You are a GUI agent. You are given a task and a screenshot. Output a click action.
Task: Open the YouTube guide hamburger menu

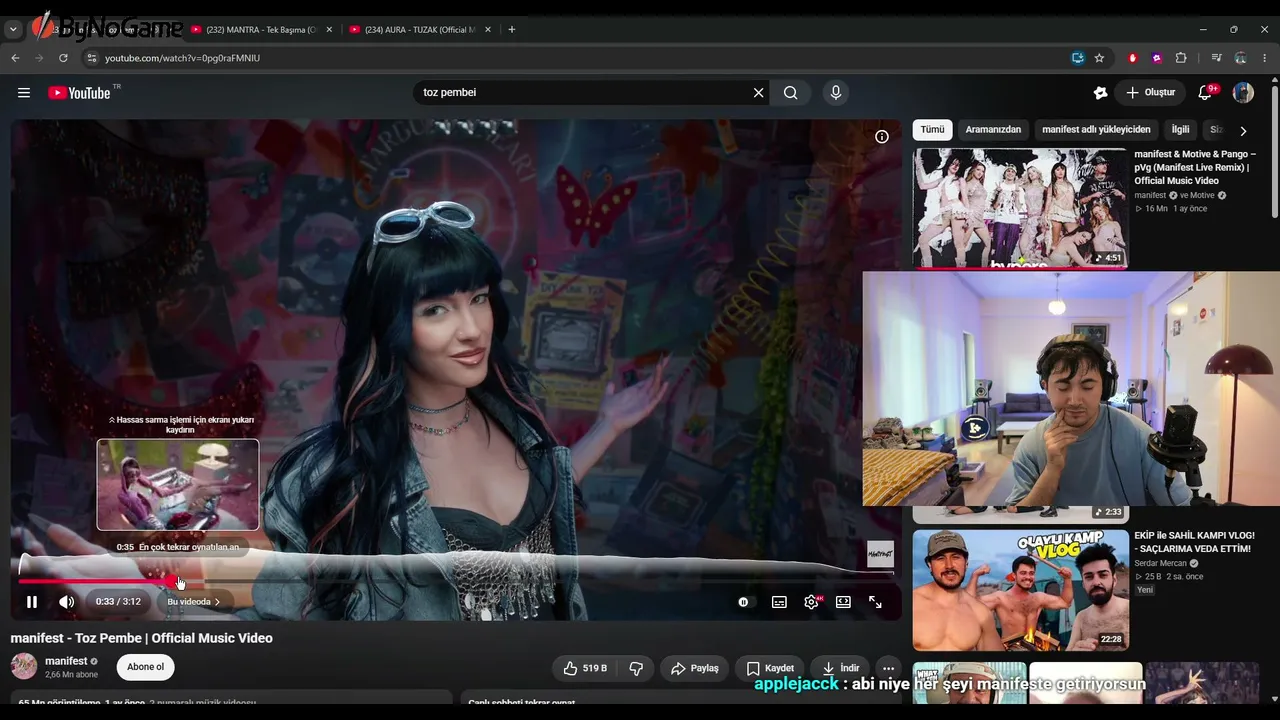tap(24, 93)
